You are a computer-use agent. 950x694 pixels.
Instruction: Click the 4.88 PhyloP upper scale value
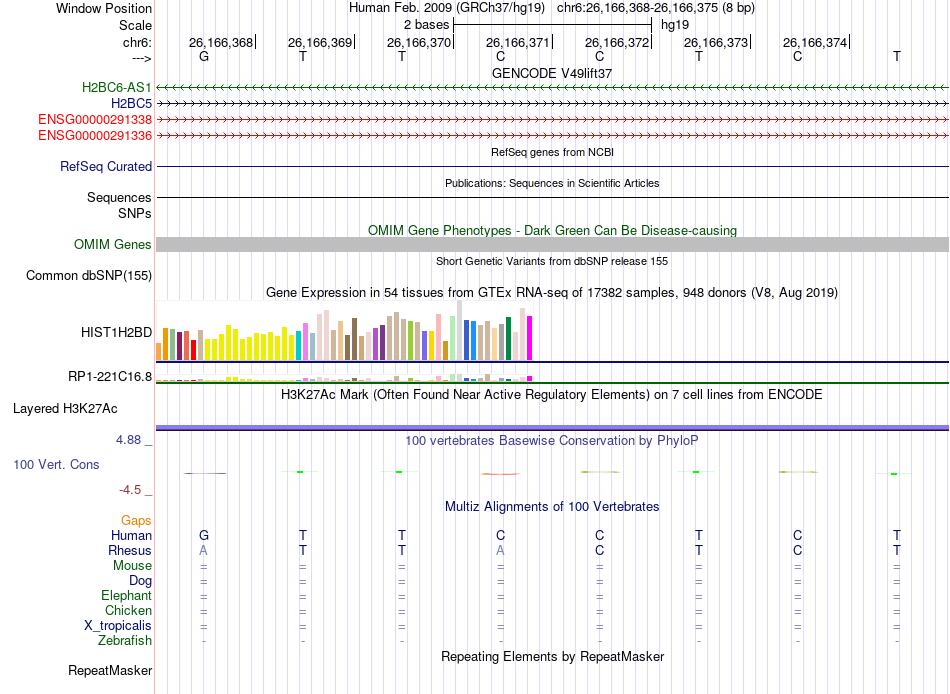click(128, 439)
